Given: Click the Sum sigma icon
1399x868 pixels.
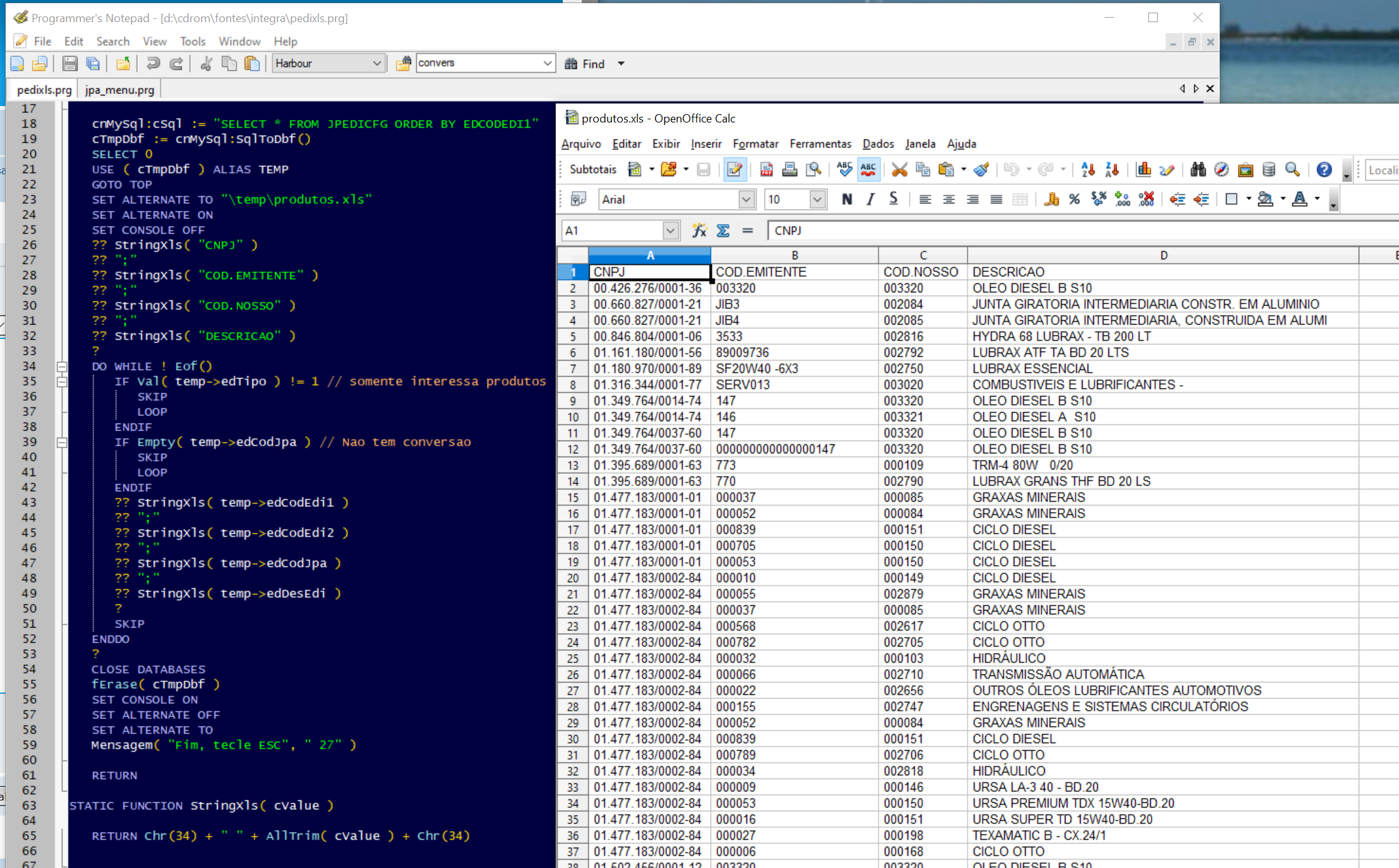Looking at the screenshot, I should click(x=723, y=230).
